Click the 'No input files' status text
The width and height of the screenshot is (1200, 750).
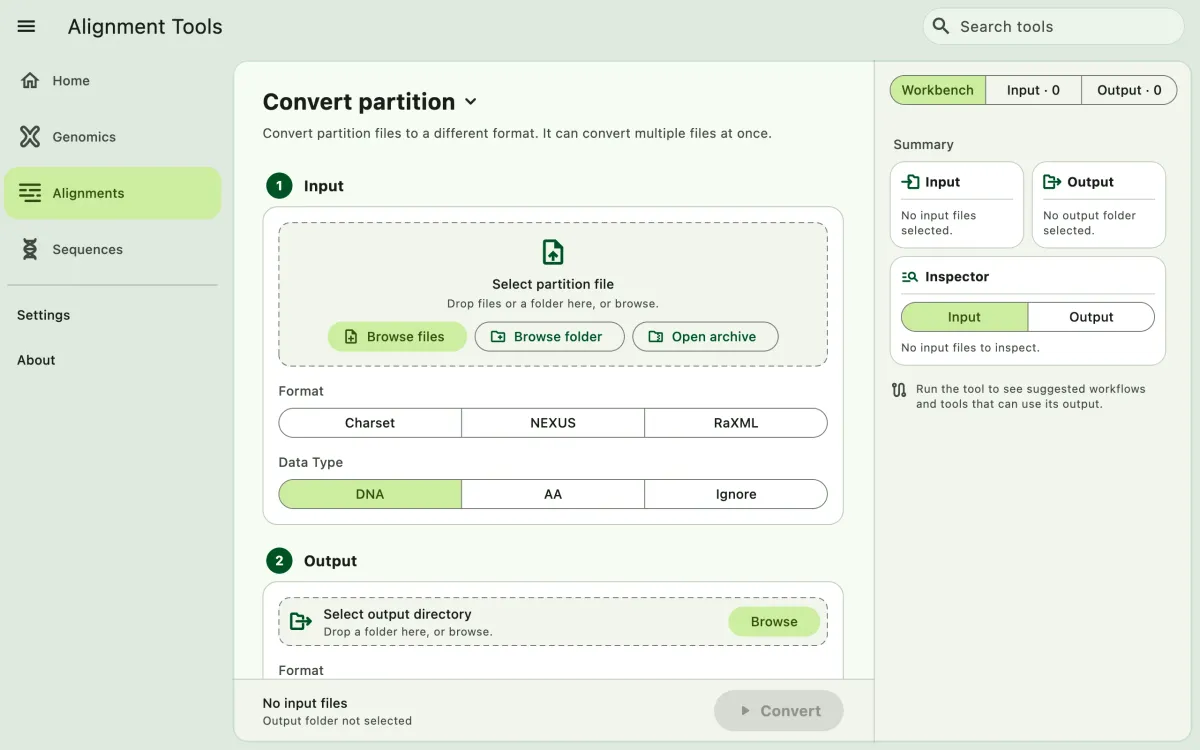click(x=305, y=703)
